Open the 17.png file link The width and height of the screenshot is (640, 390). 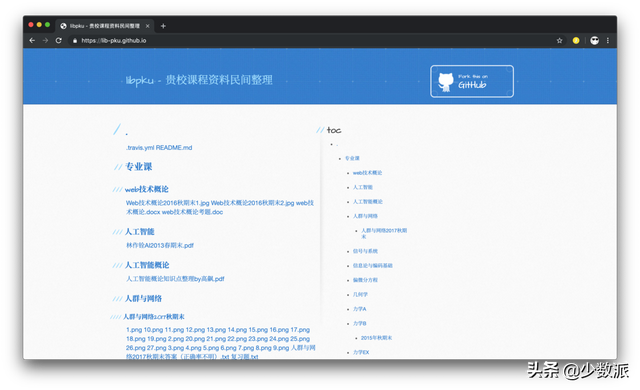(300, 330)
